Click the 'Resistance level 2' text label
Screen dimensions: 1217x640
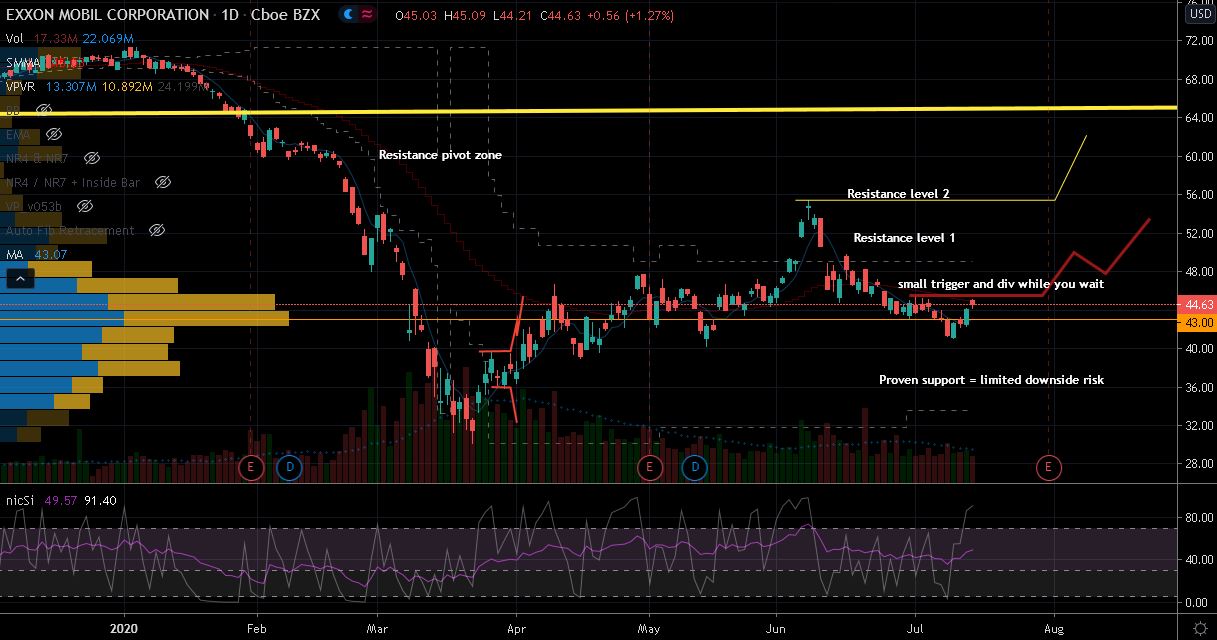tap(898, 194)
